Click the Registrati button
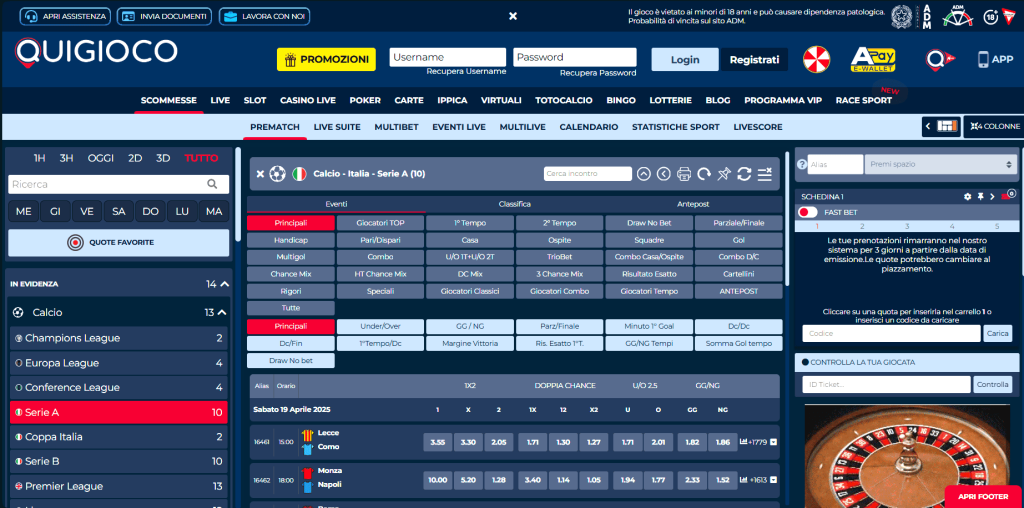 754,59
